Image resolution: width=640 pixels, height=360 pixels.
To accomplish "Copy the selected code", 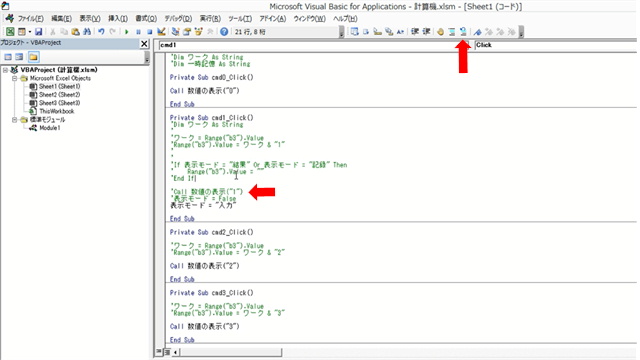I will point(64,31).
